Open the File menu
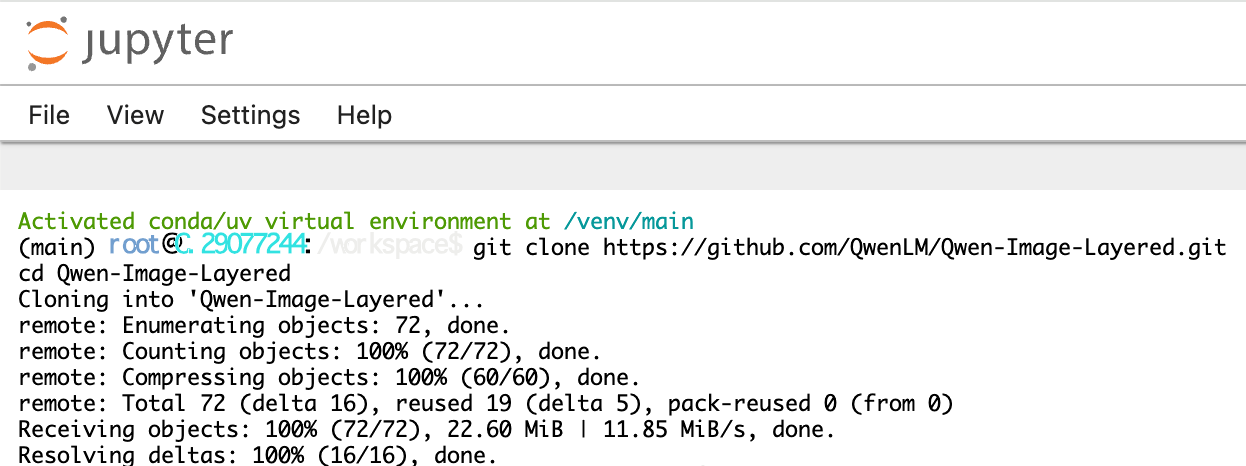The width and height of the screenshot is (1246, 466). coord(49,115)
